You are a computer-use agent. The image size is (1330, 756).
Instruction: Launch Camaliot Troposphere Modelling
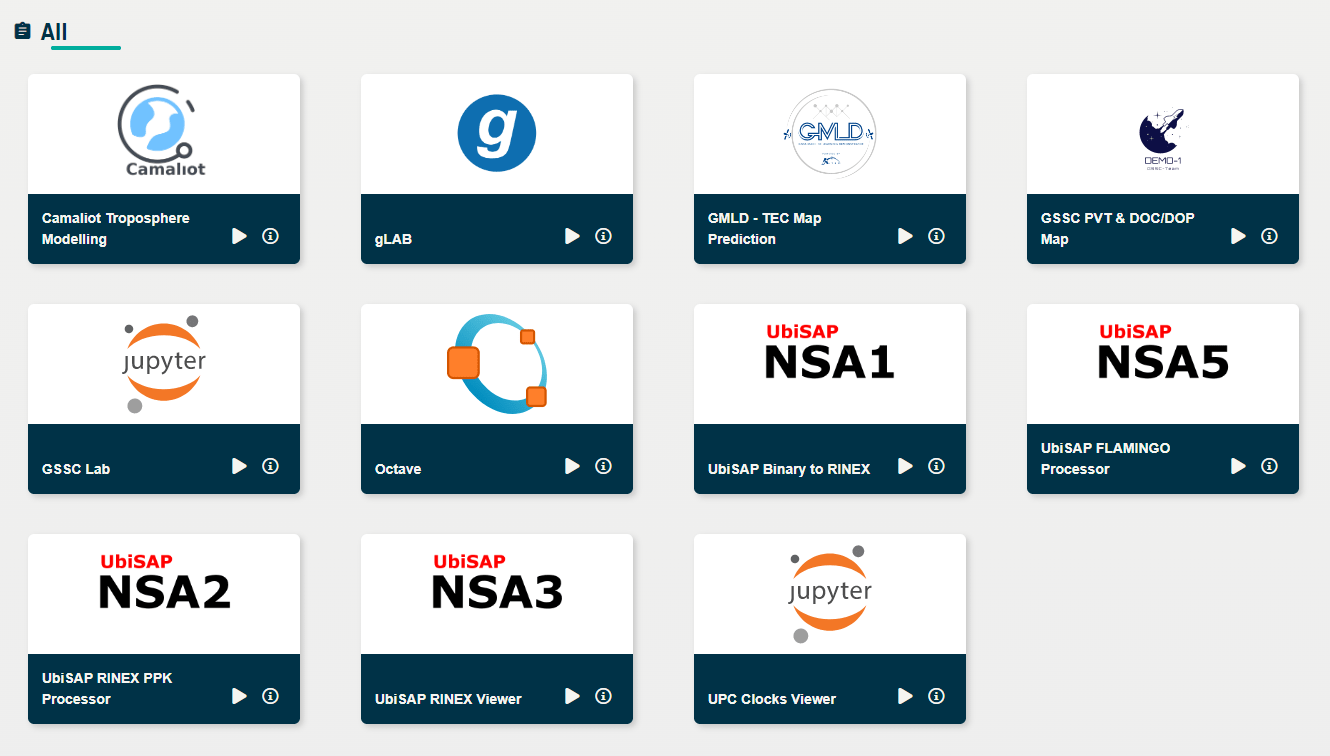click(x=239, y=236)
